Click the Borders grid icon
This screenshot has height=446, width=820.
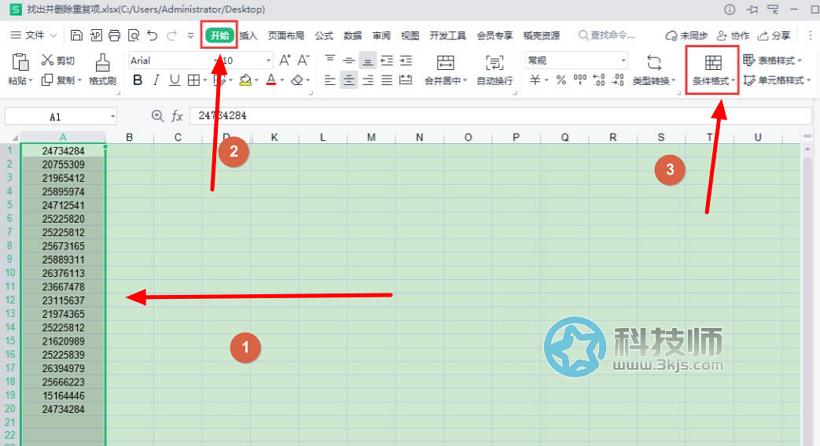tap(193, 80)
